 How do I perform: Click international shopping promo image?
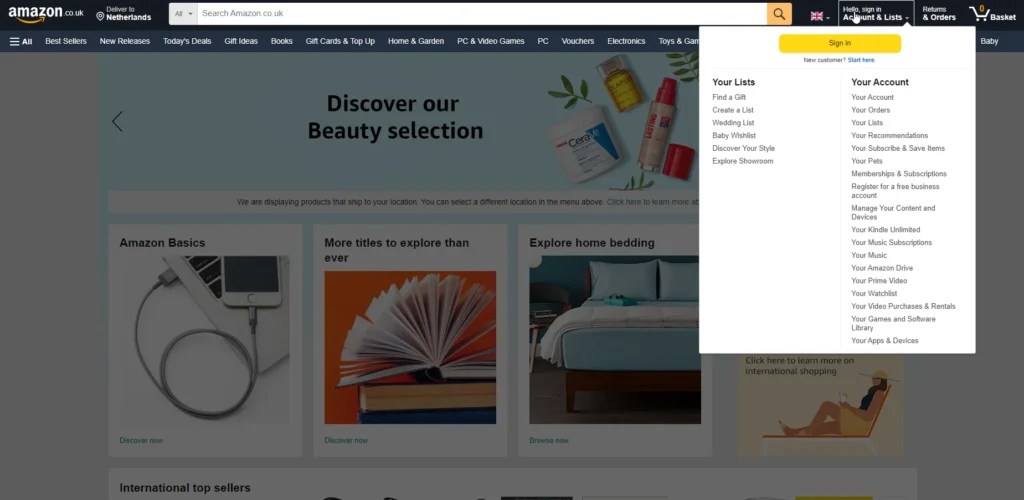[x=821, y=405]
